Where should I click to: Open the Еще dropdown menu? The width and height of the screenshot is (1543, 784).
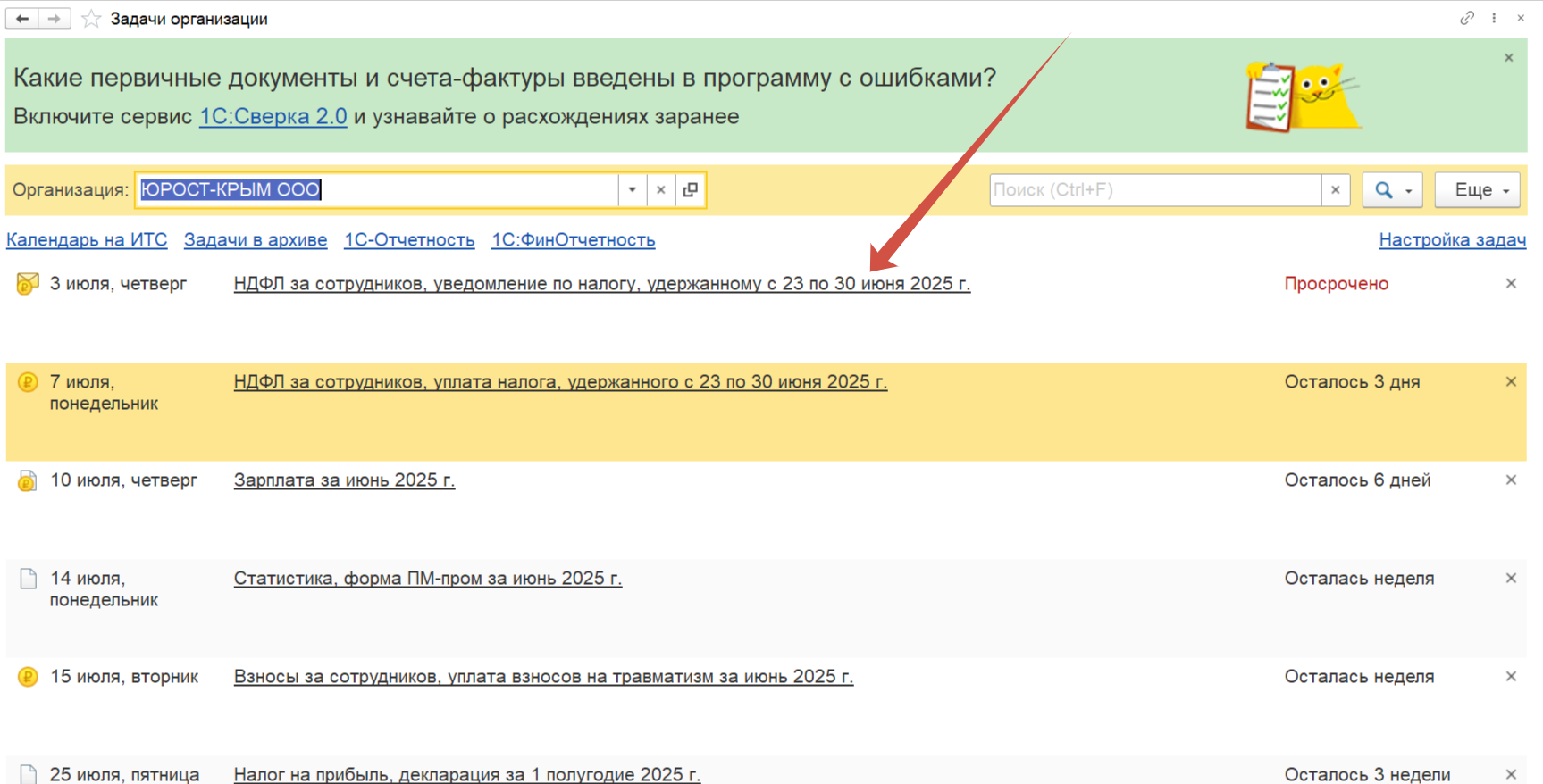[1477, 190]
